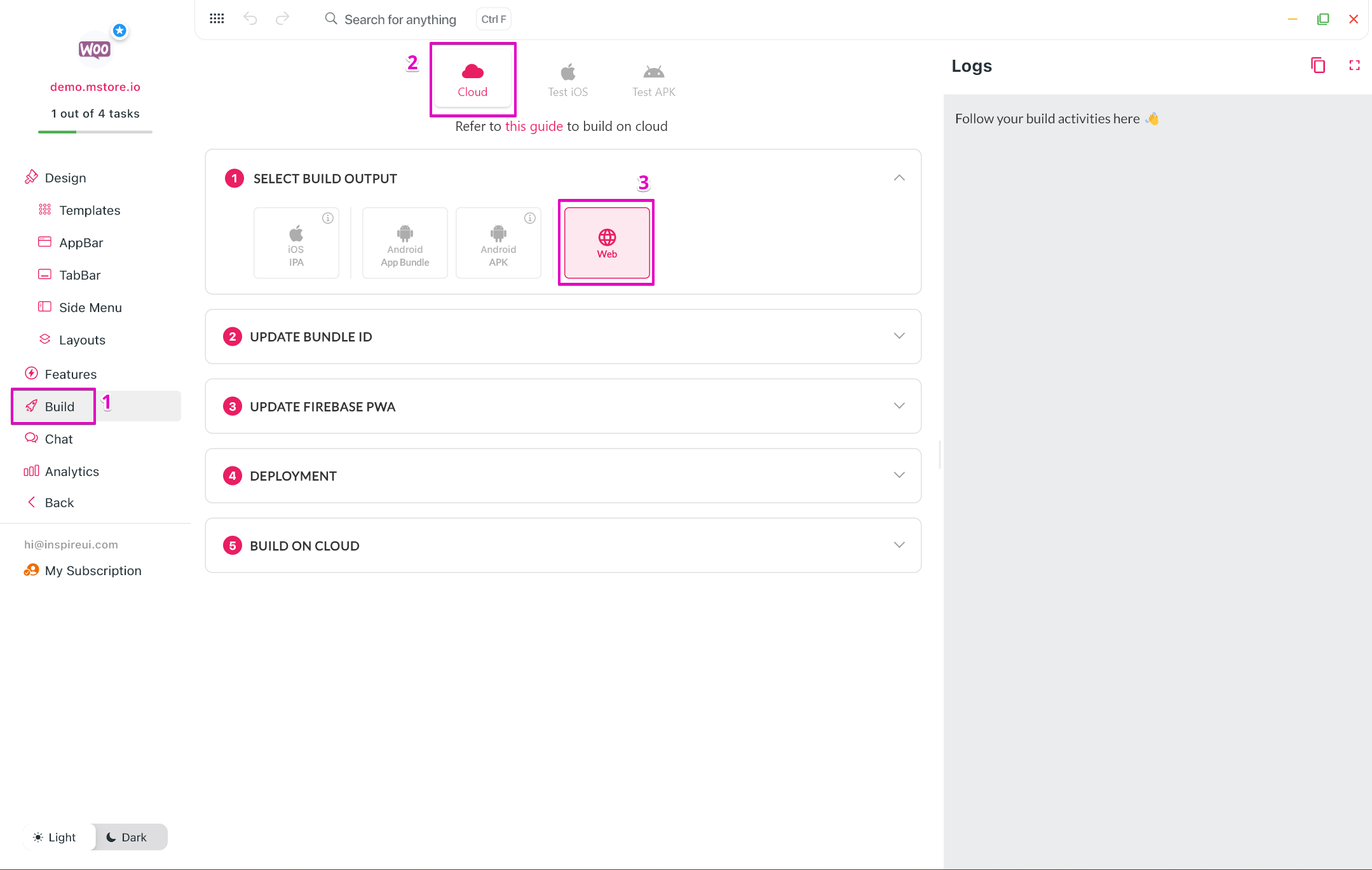Click the WooCommerce app logo
The height and width of the screenshot is (870, 1372).
point(95,50)
